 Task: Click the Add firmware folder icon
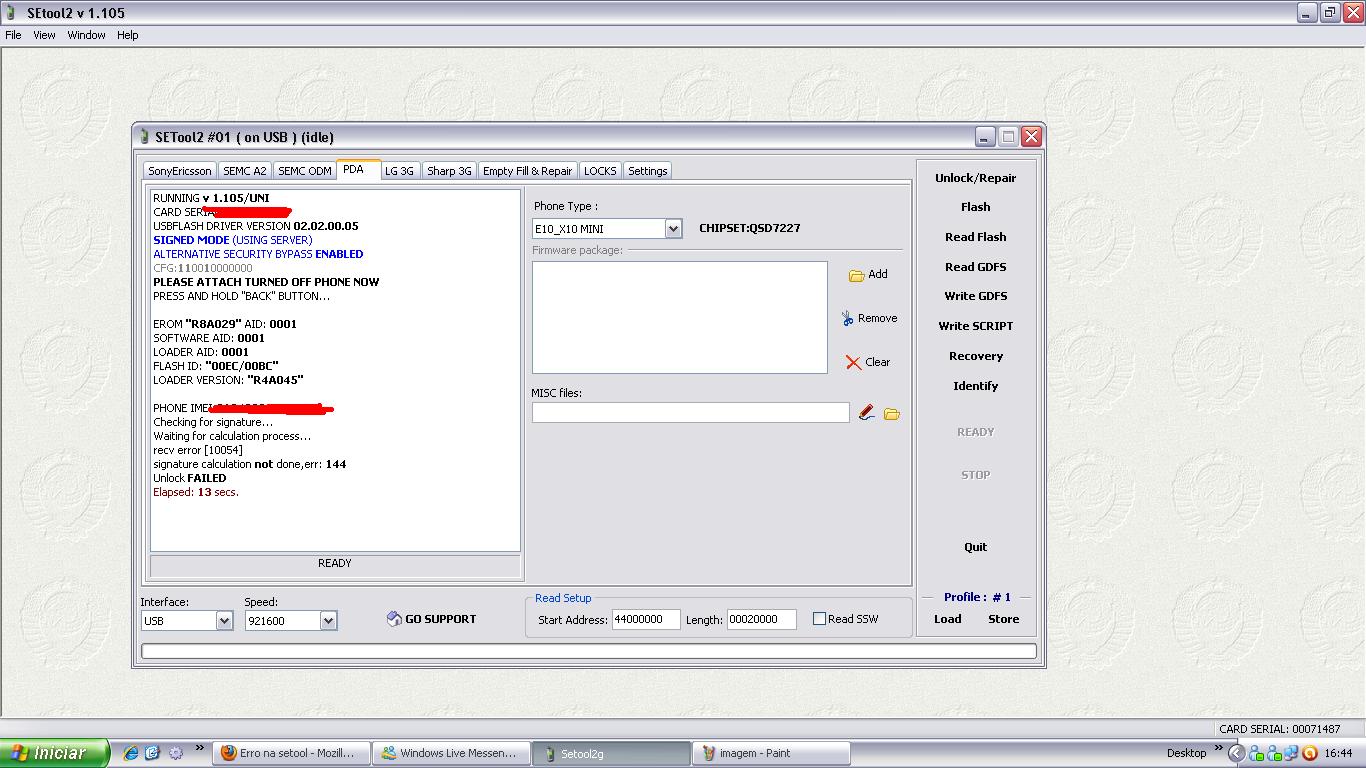pos(856,275)
